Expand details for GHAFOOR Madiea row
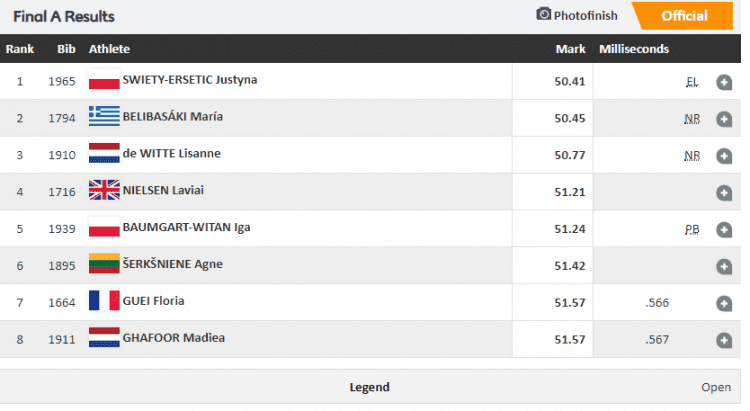 pyautogui.click(x=724, y=341)
